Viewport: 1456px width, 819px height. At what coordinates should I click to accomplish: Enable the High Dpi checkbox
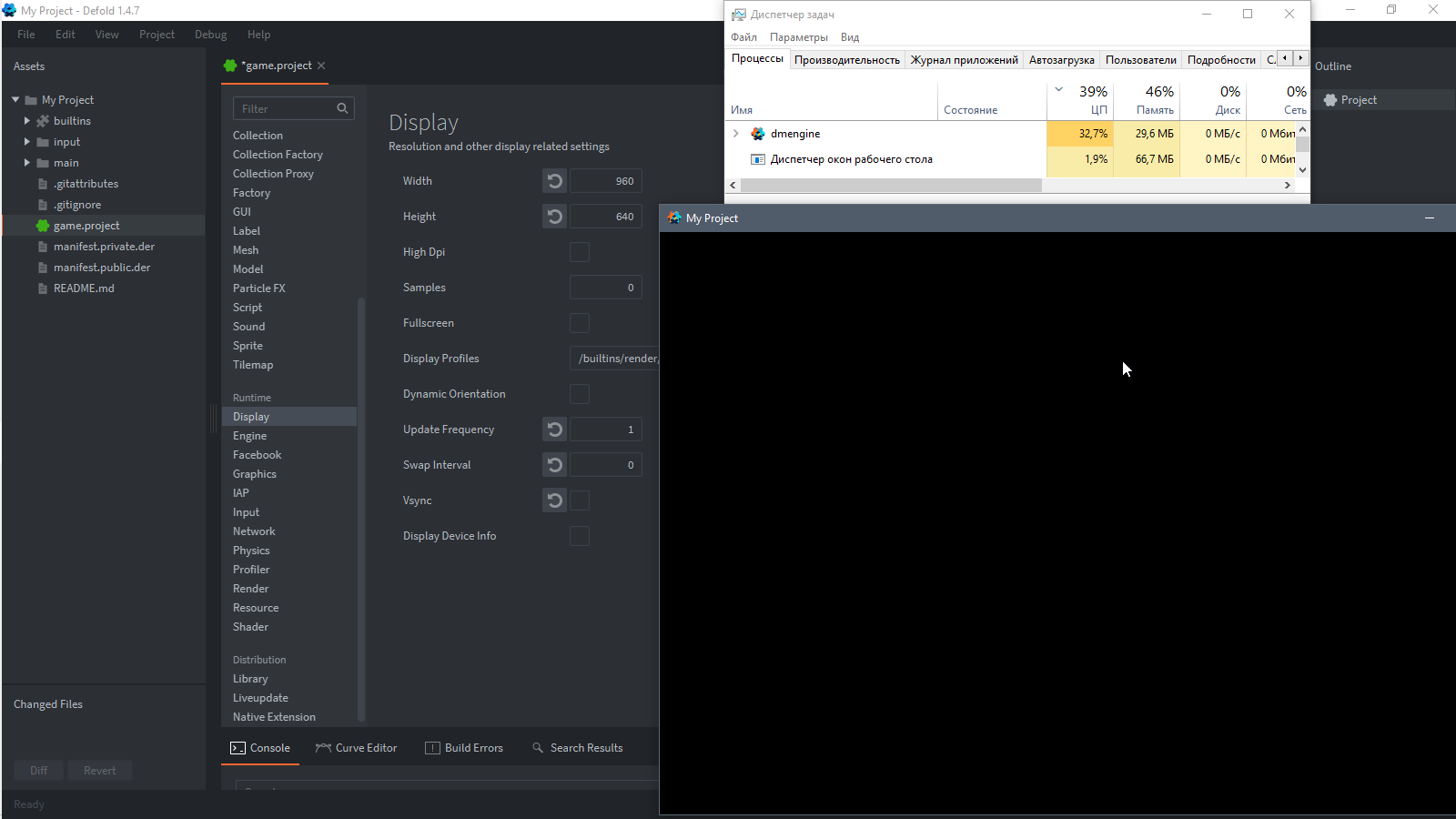[x=580, y=252]
